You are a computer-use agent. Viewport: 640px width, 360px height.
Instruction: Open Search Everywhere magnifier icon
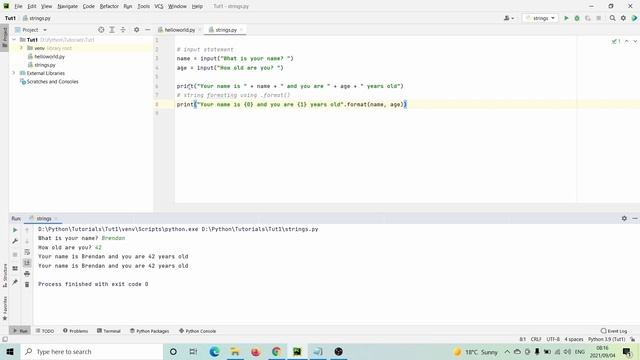point(612,18)
